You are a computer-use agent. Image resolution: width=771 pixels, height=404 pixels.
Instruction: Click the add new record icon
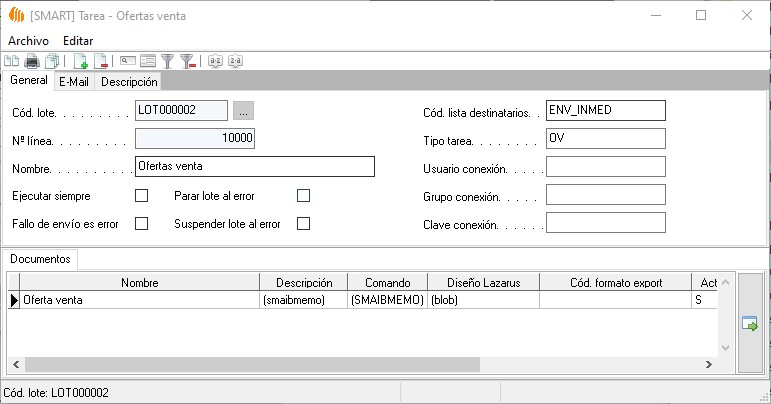pos(82,61)
